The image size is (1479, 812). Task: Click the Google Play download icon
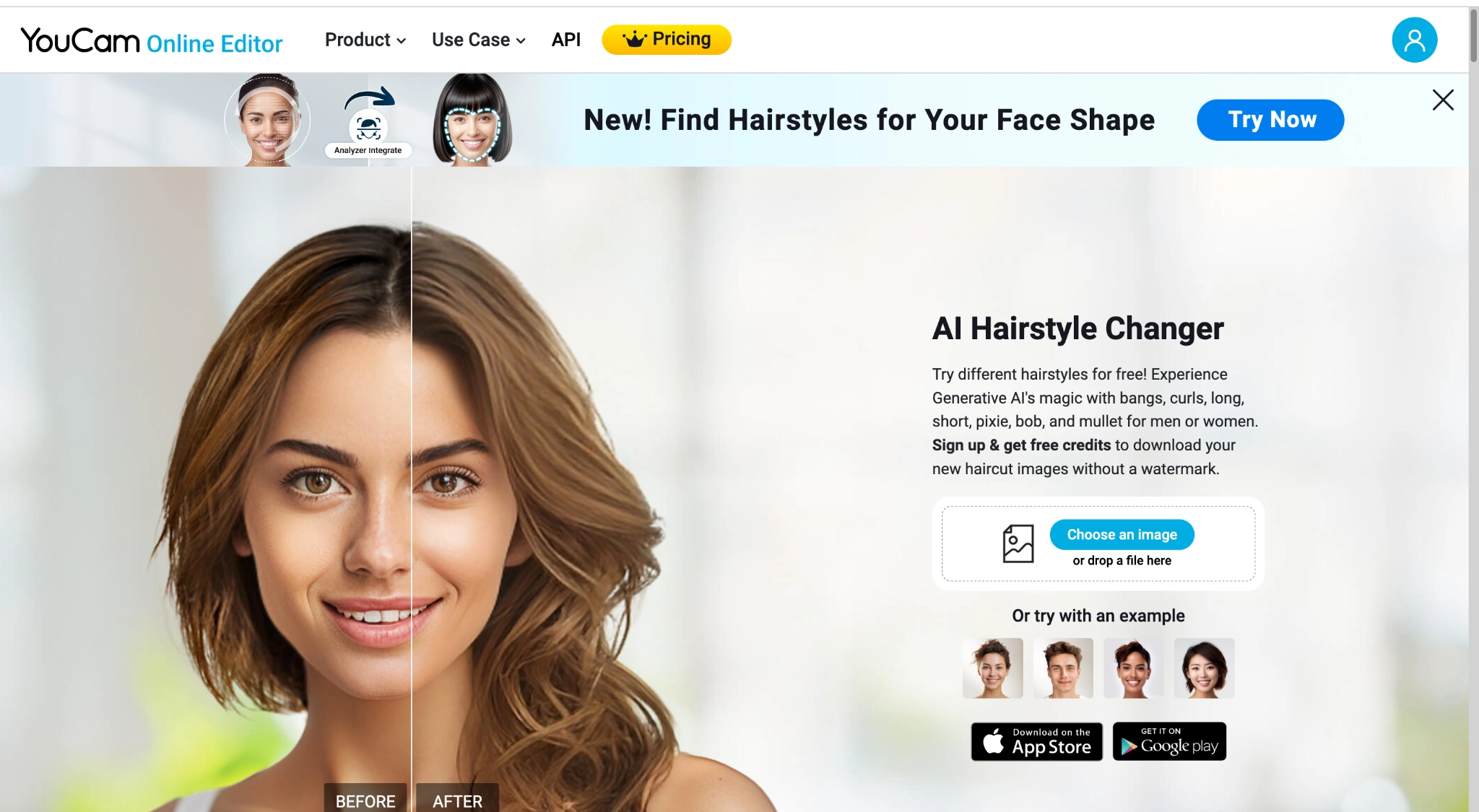pyautogui.click(x=1169, y=741)
